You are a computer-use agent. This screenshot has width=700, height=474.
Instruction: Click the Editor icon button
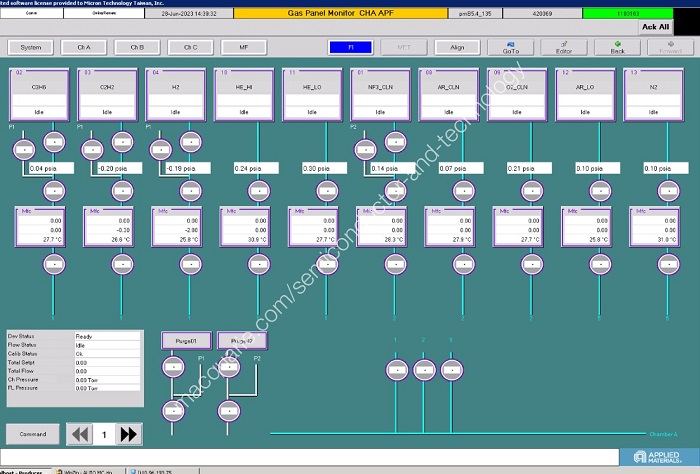(x=564, y=47)
